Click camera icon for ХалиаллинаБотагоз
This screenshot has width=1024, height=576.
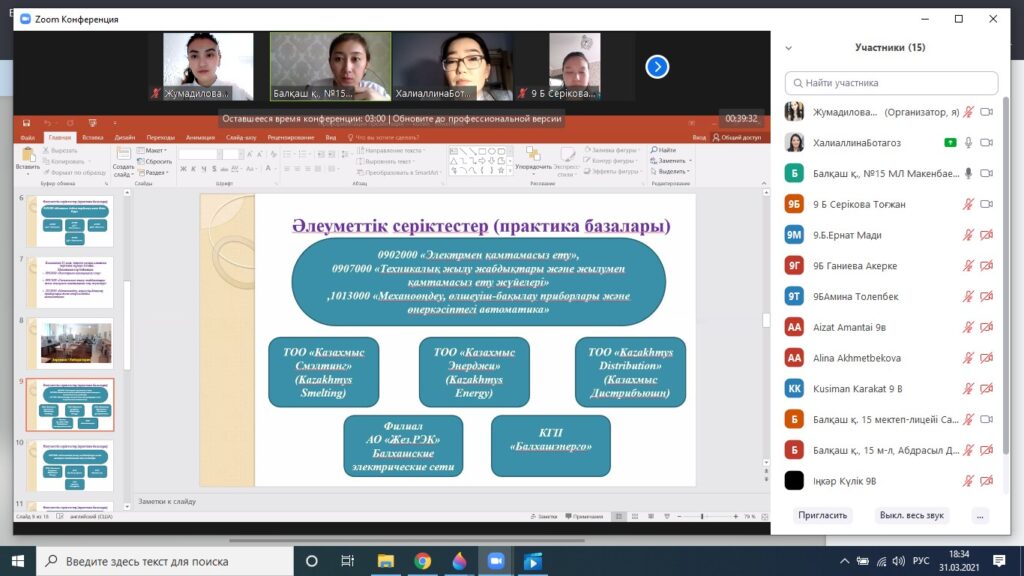[x=987, y=142]
